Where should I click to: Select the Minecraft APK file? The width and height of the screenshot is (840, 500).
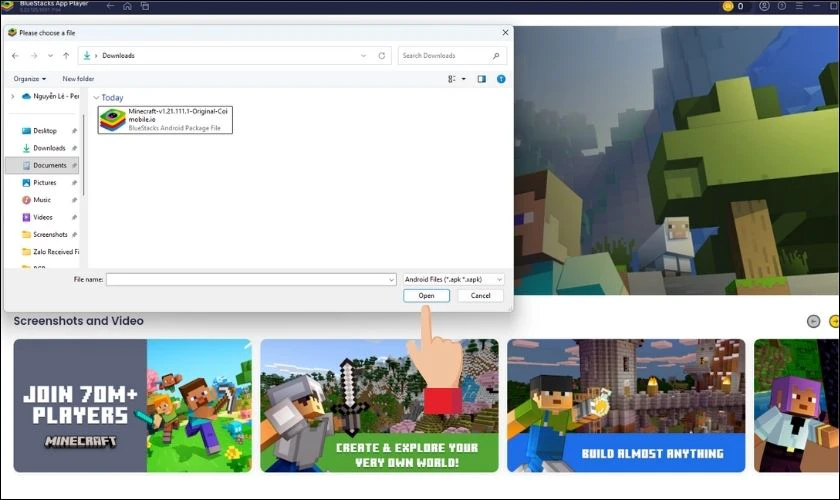pos(165,120)
